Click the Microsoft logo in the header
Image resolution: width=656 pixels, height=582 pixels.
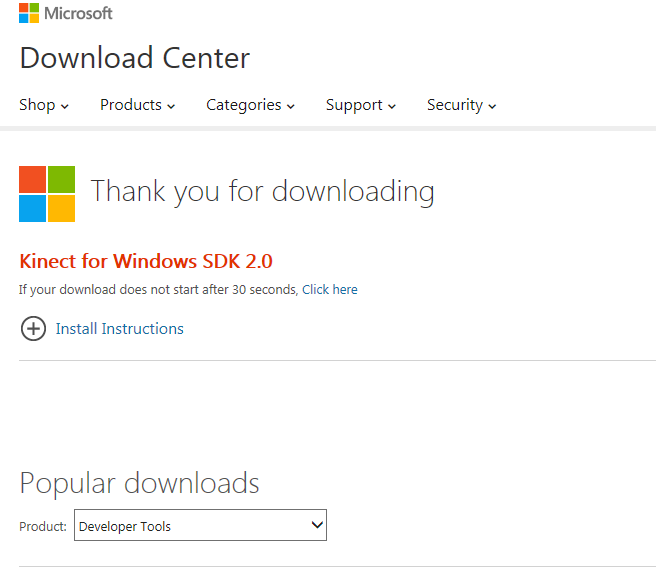[x=66, y=13]
